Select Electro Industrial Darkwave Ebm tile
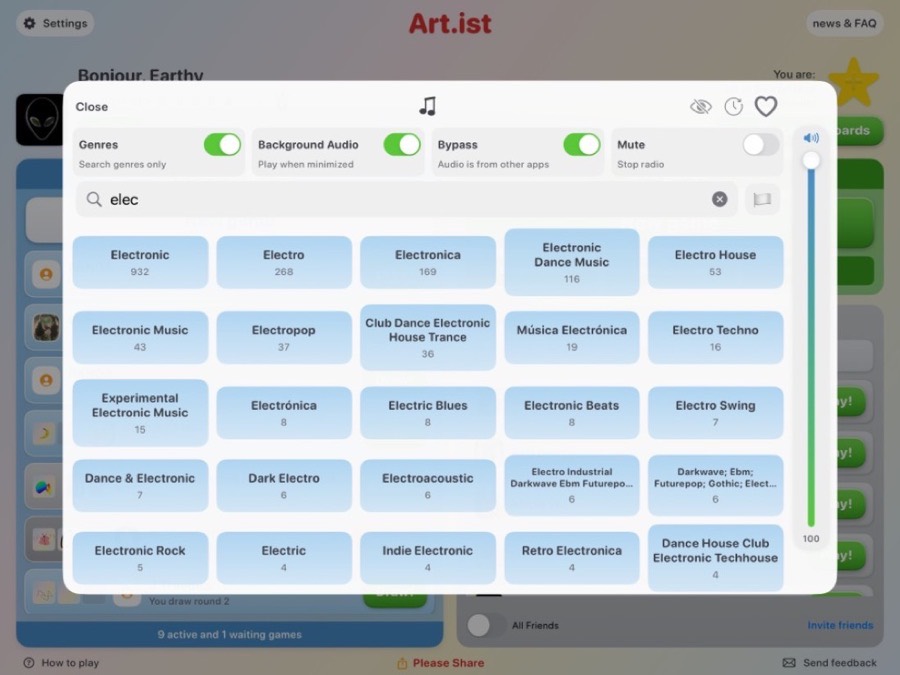Screen dimensions: 900x675 [x=572, y=486]
